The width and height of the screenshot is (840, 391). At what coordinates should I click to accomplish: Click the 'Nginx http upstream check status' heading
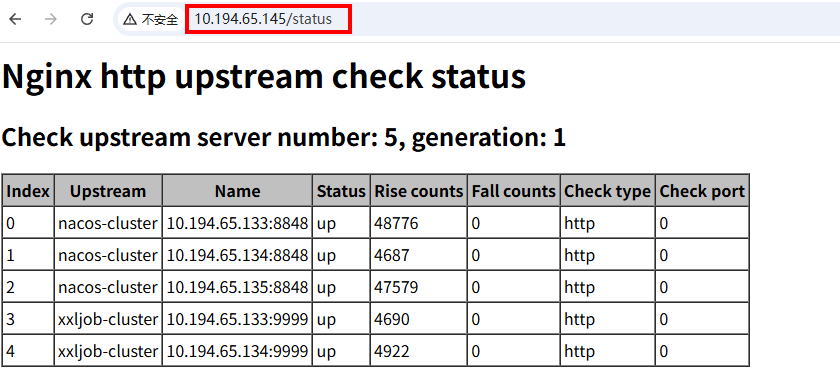coord(264,76)
